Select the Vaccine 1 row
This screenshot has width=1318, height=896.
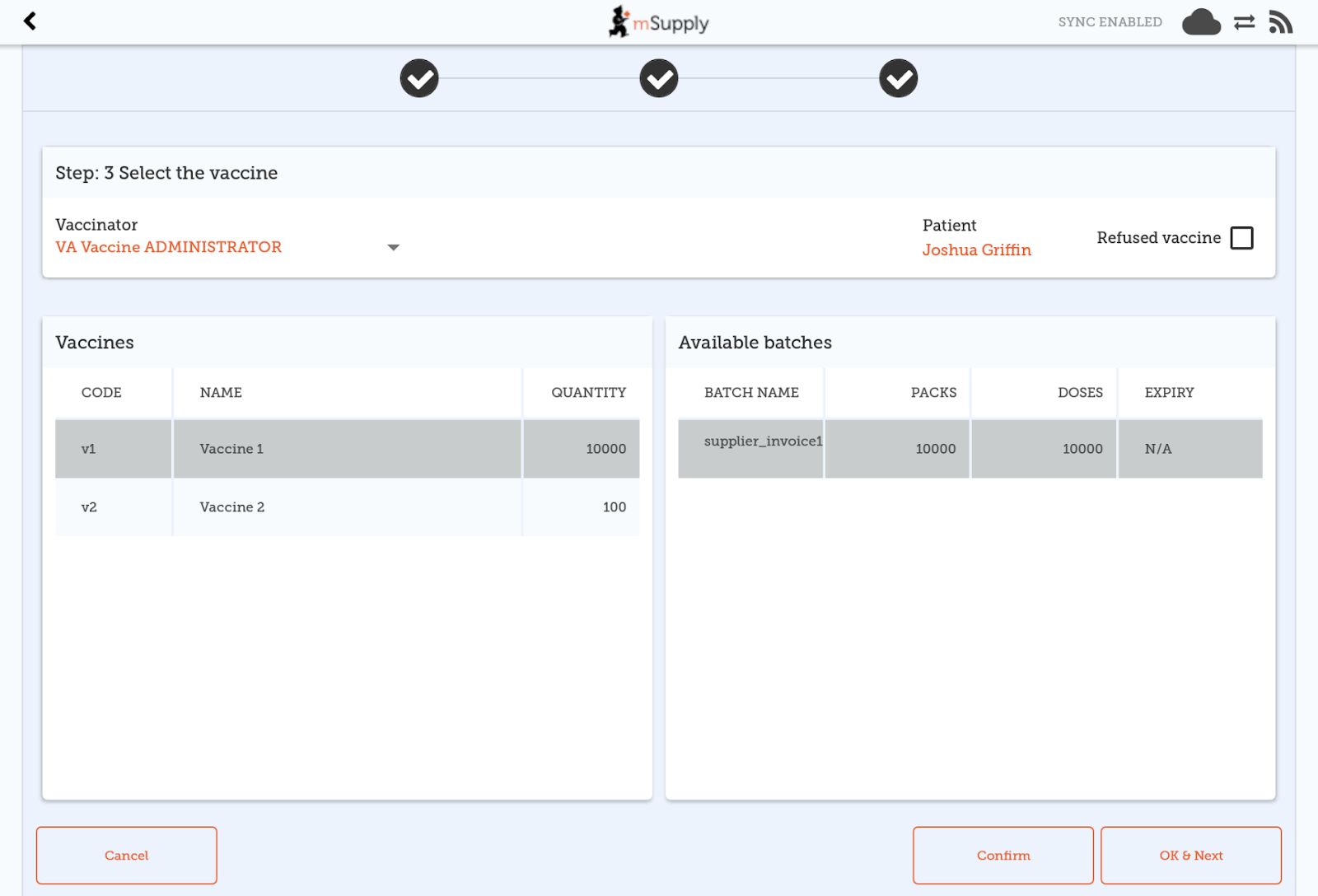pyautogui.click(x=346, y=449)
